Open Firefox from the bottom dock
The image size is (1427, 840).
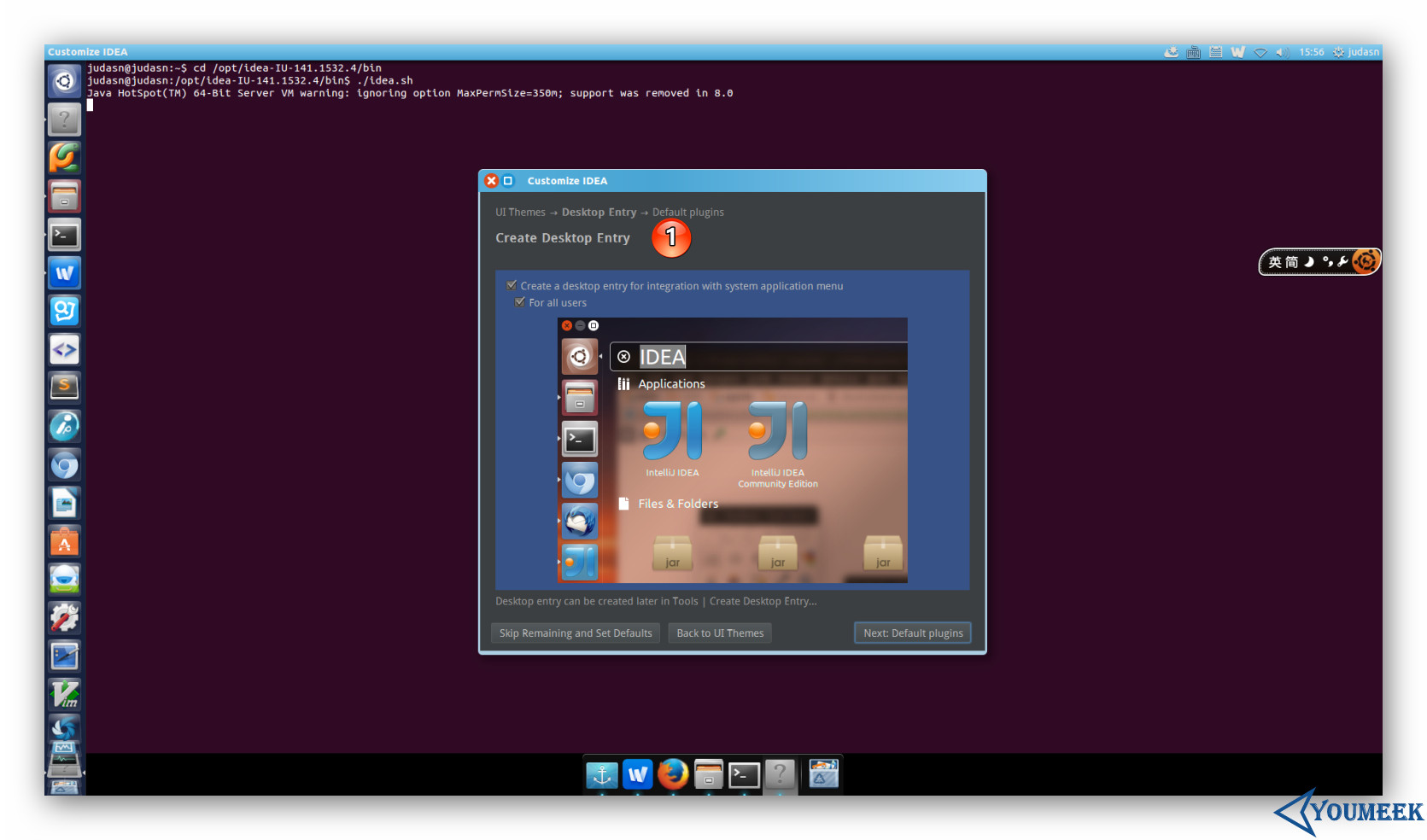tap(673, 774)
